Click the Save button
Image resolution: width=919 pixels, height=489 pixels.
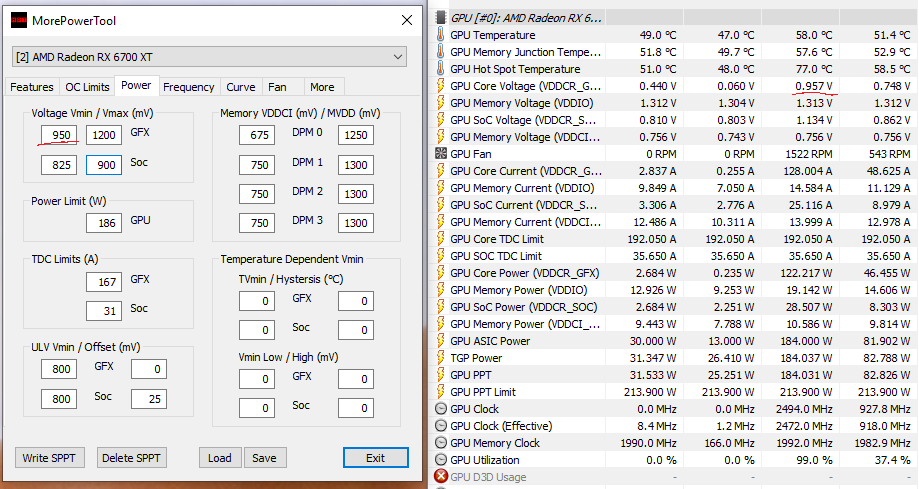tap(264, 458)
